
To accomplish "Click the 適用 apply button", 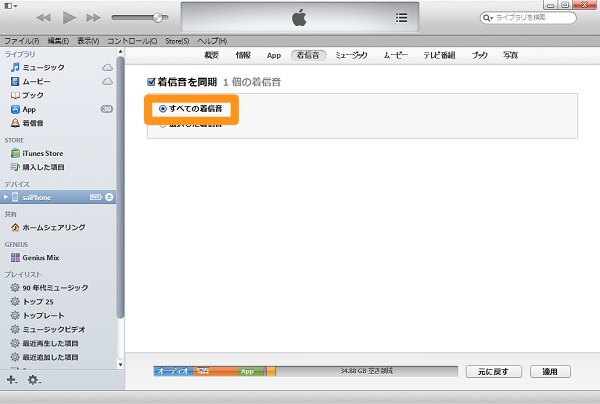I will click(x=549, y=371).
